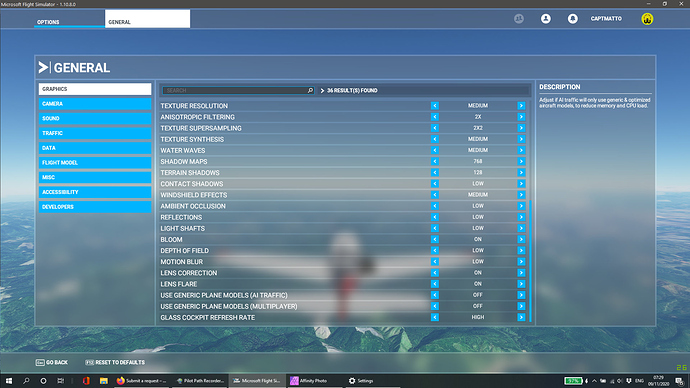Click Reset to Defaults
This screenshot has width=690, height=388.
pos(115,362)
